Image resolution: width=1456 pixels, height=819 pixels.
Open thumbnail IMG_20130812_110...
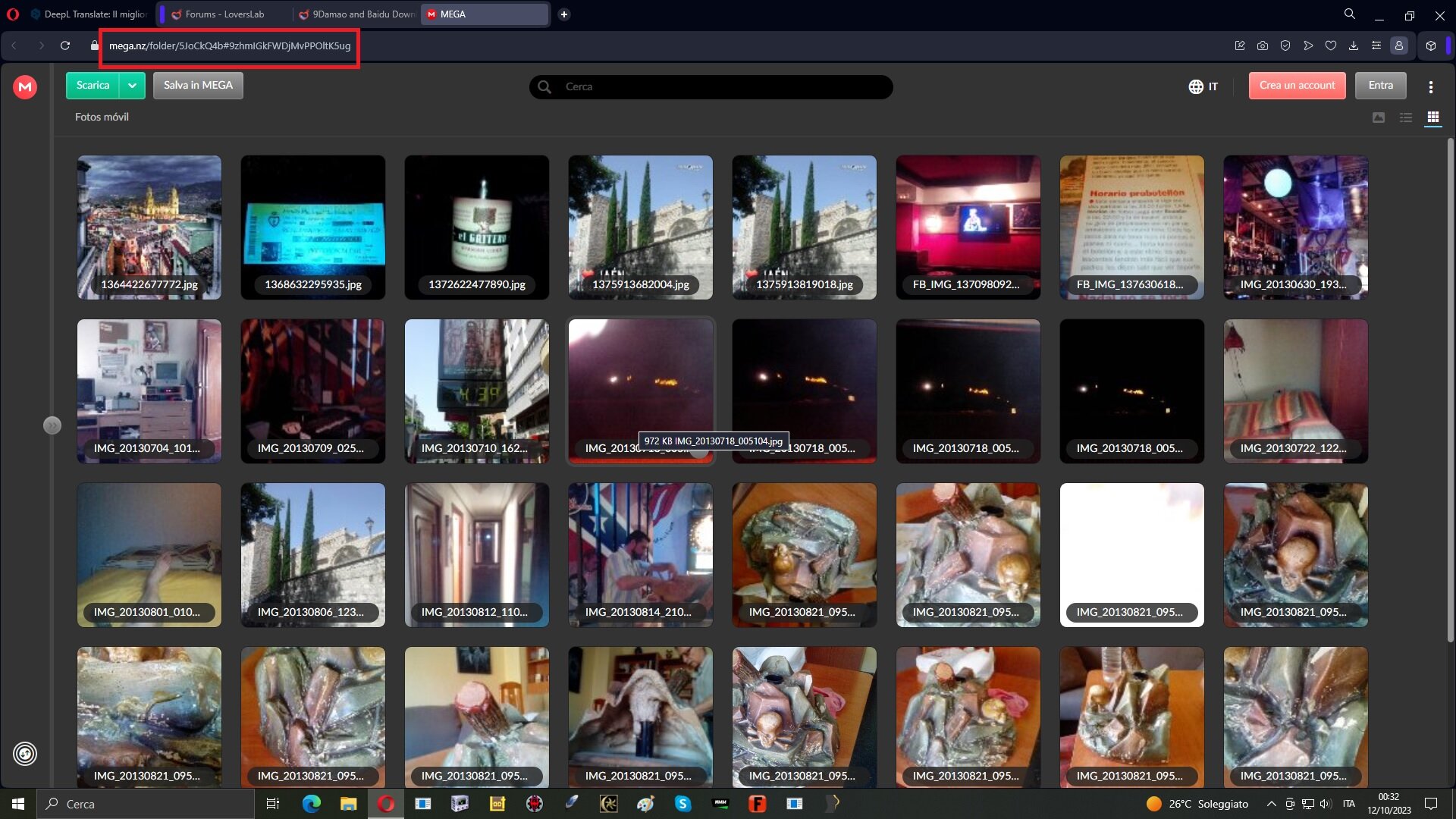(x=477, y=555)
